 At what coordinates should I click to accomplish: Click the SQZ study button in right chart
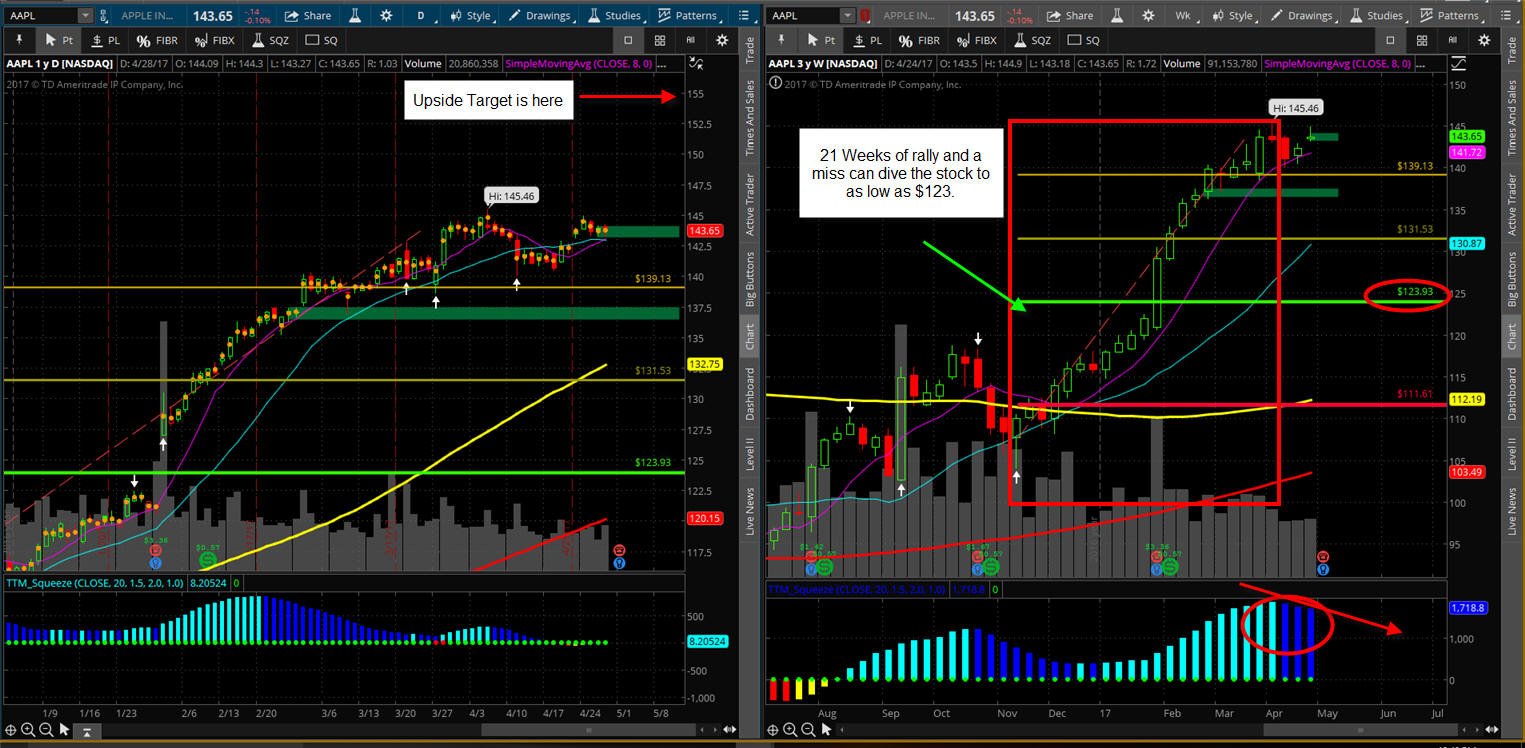[1030, 40]
